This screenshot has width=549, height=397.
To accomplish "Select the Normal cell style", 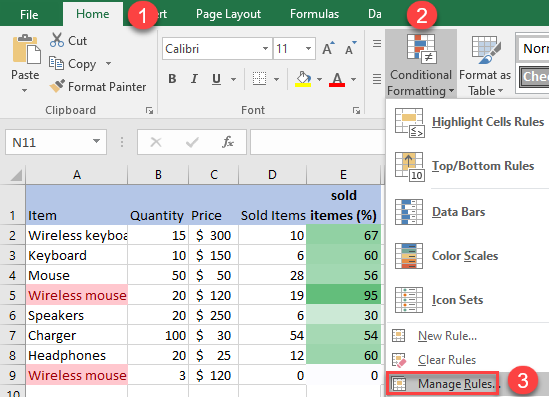I will click(533, 48).
